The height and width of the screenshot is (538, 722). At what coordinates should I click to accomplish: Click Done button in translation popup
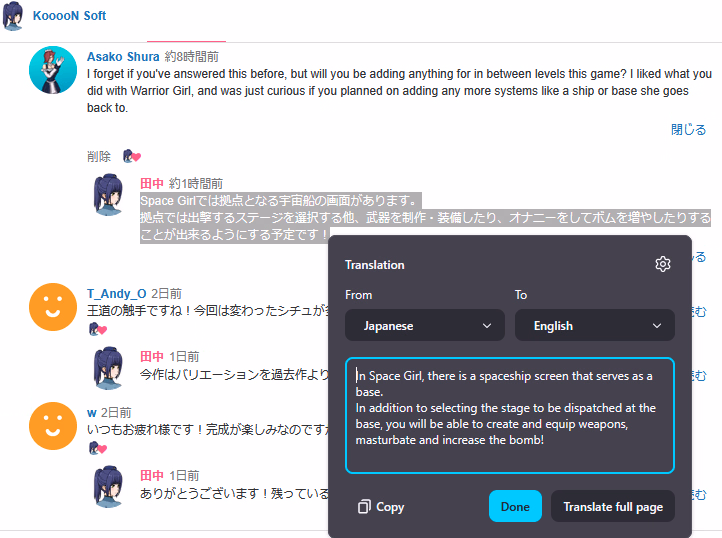[x=515, y=506]
